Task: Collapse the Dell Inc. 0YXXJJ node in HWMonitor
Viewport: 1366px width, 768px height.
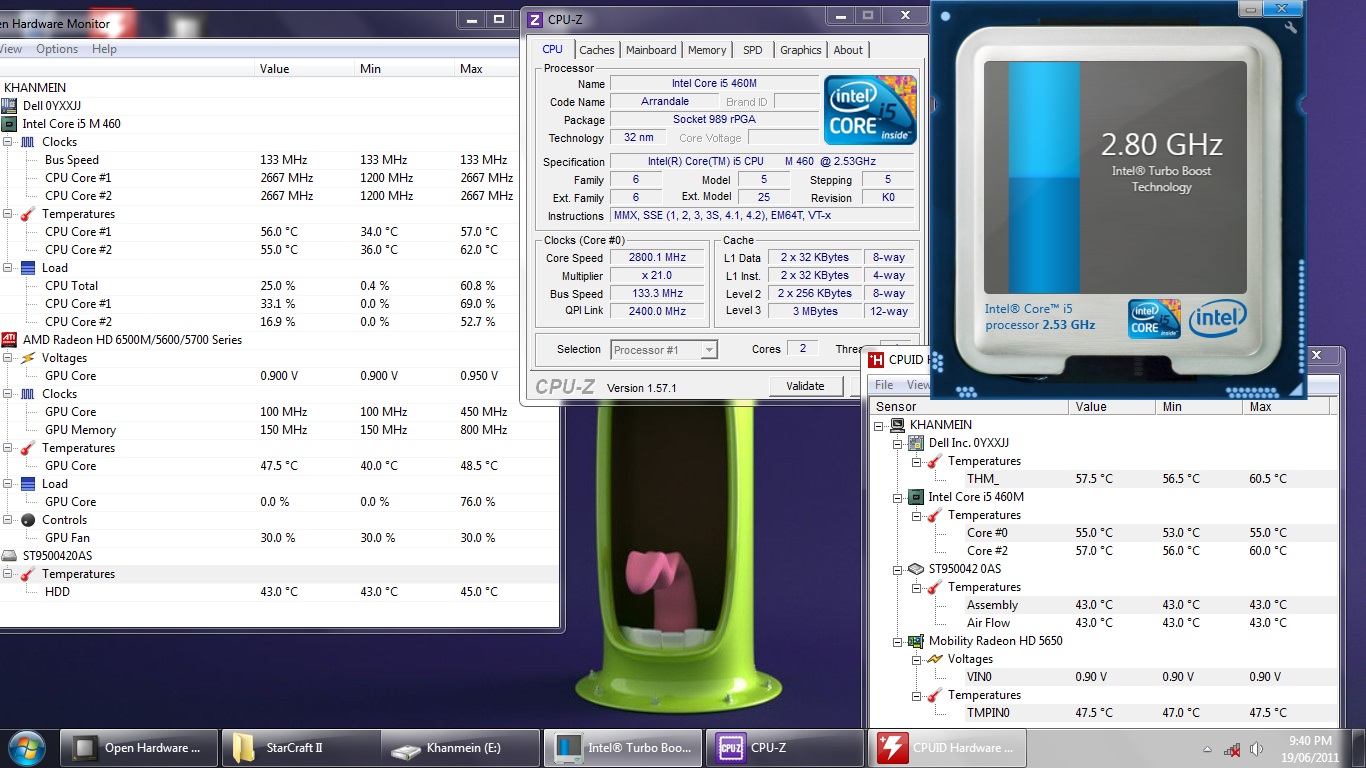Action: [898, 443]
